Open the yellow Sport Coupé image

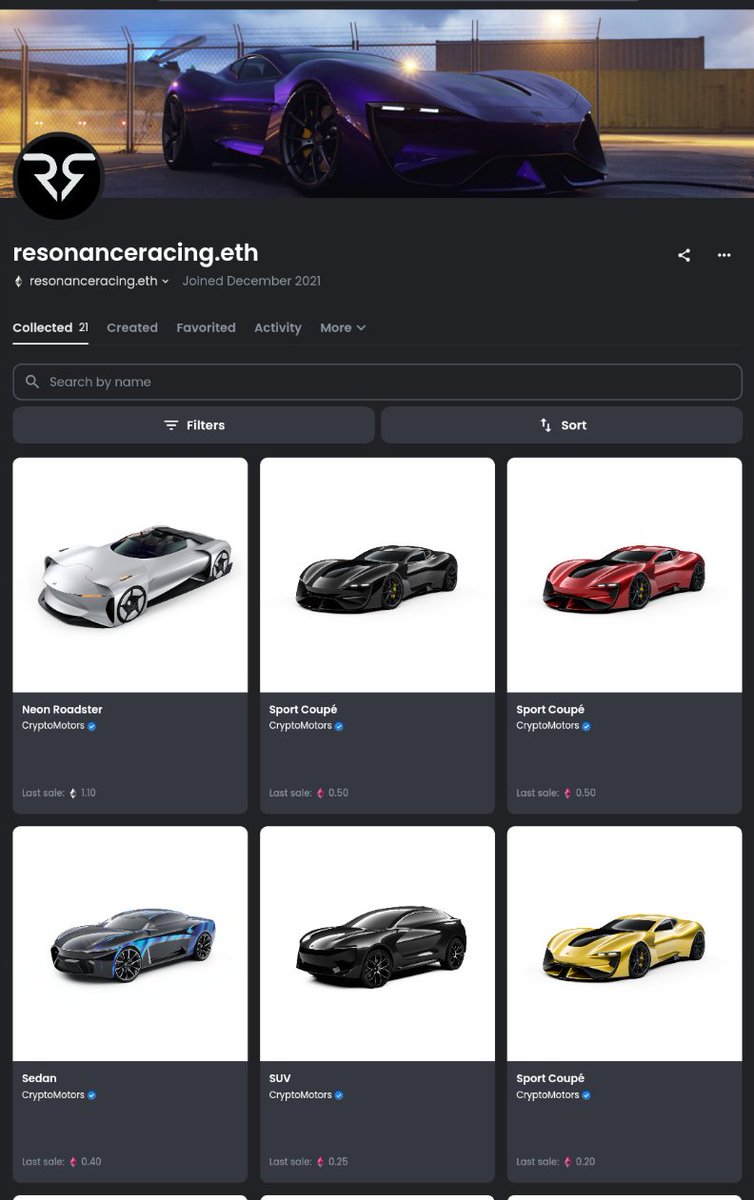pos(625,944)
